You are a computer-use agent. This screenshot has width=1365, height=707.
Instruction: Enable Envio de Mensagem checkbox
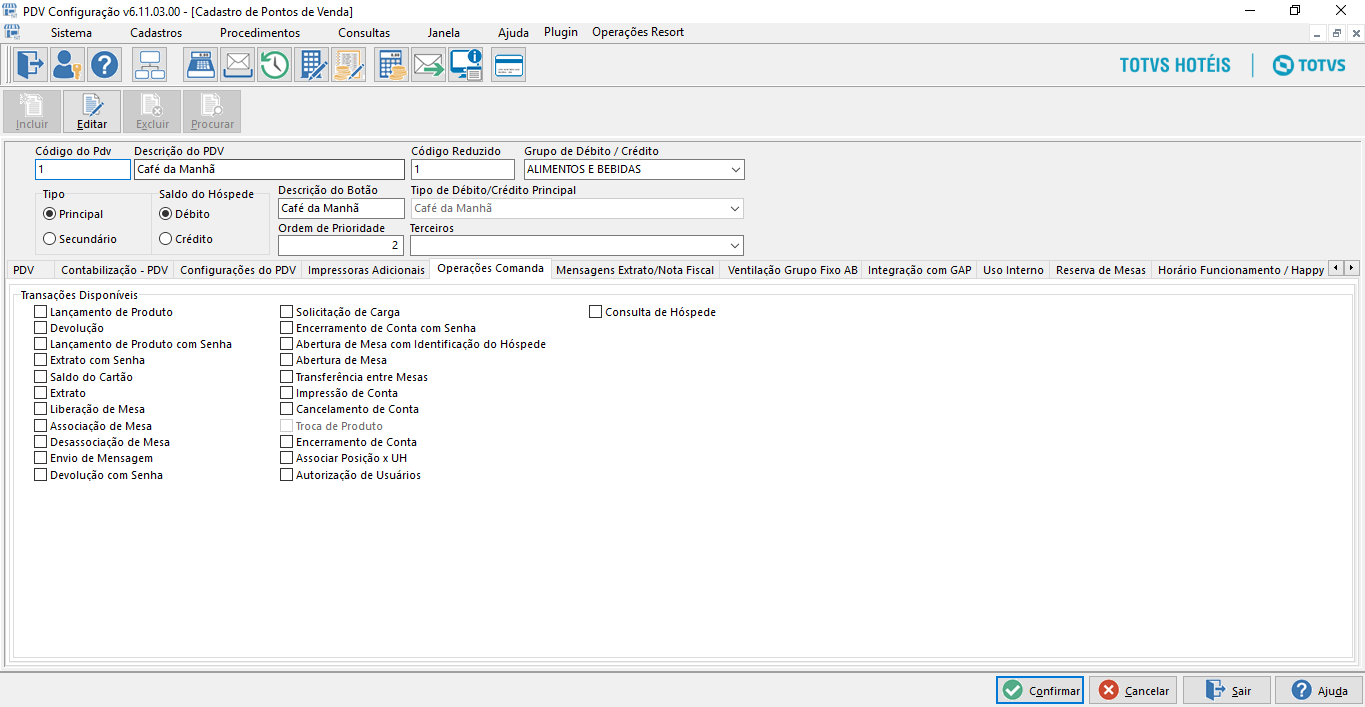point(41,458)
